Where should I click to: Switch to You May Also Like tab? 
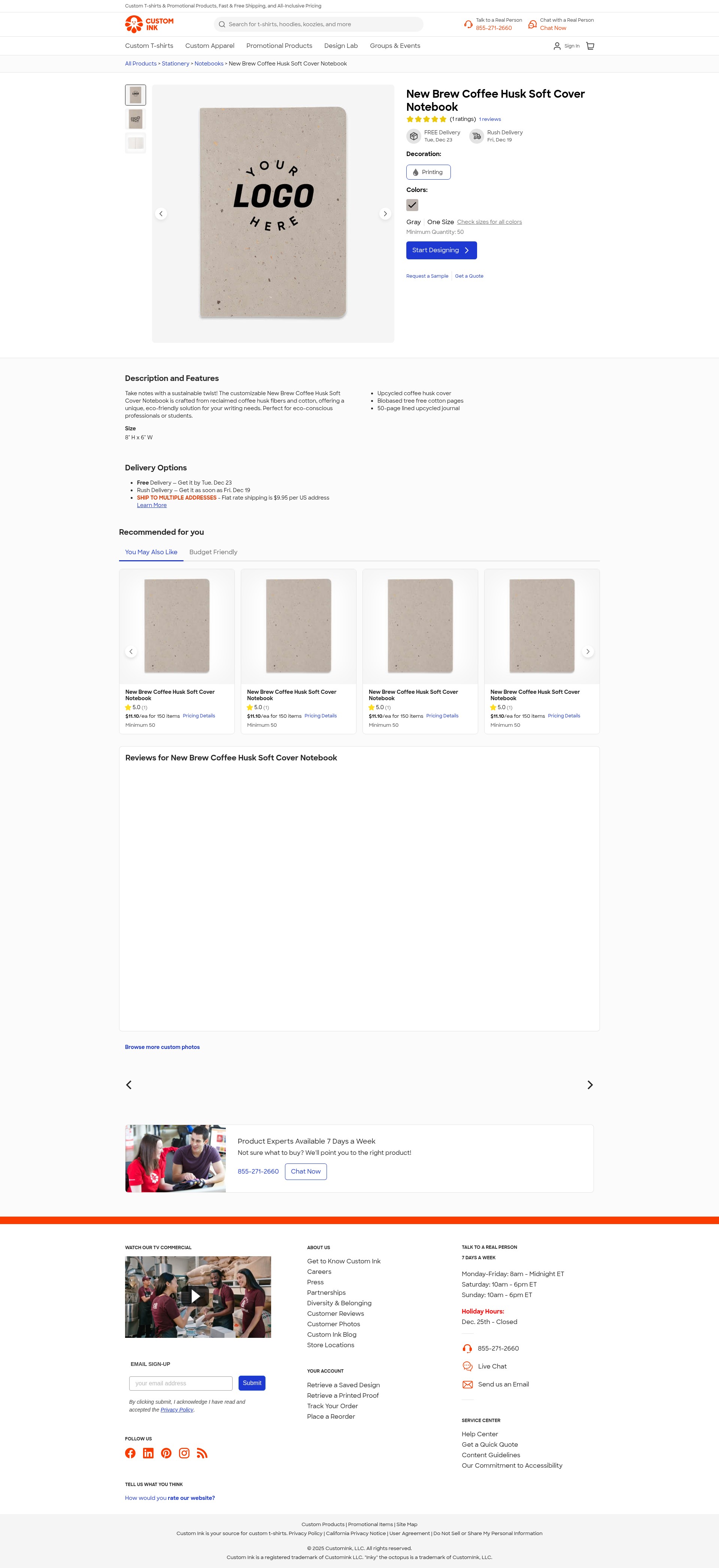[151, 552]
